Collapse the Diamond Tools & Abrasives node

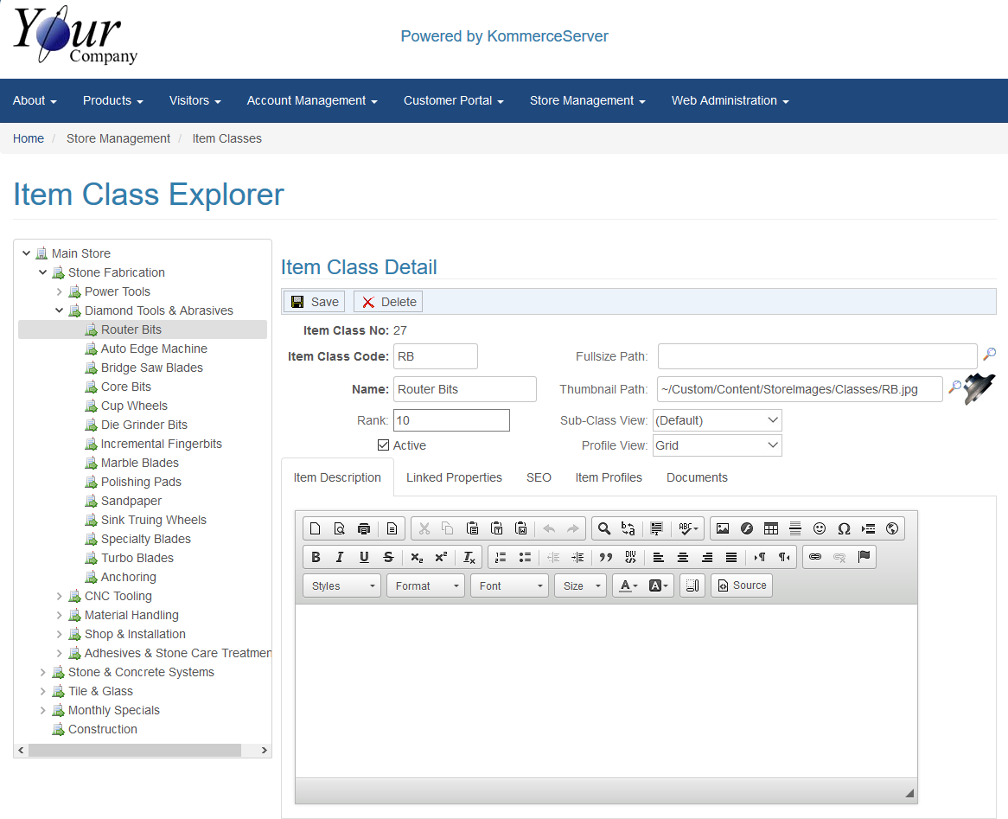coord(60,311)
